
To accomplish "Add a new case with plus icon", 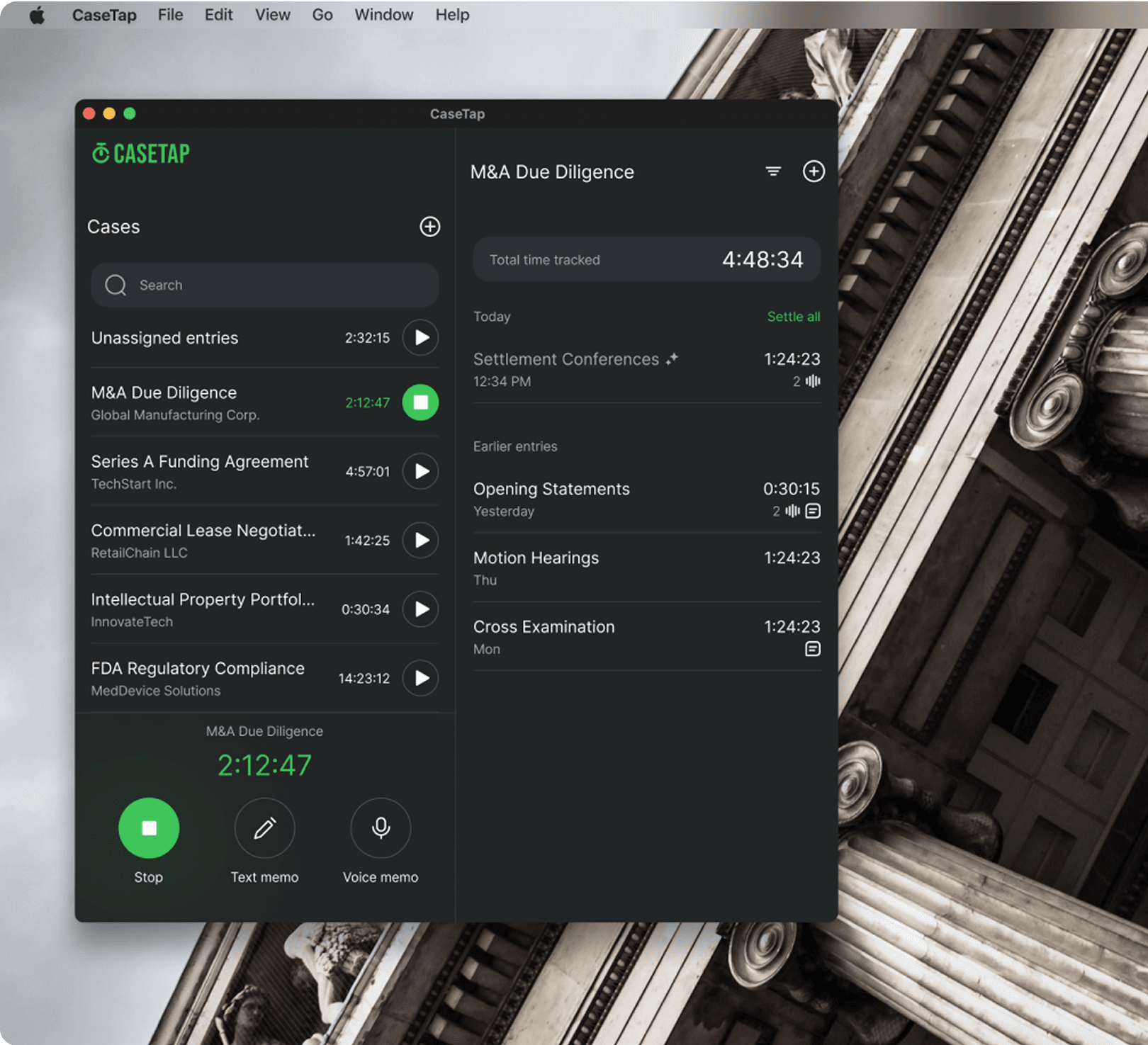I will (429, 227).
